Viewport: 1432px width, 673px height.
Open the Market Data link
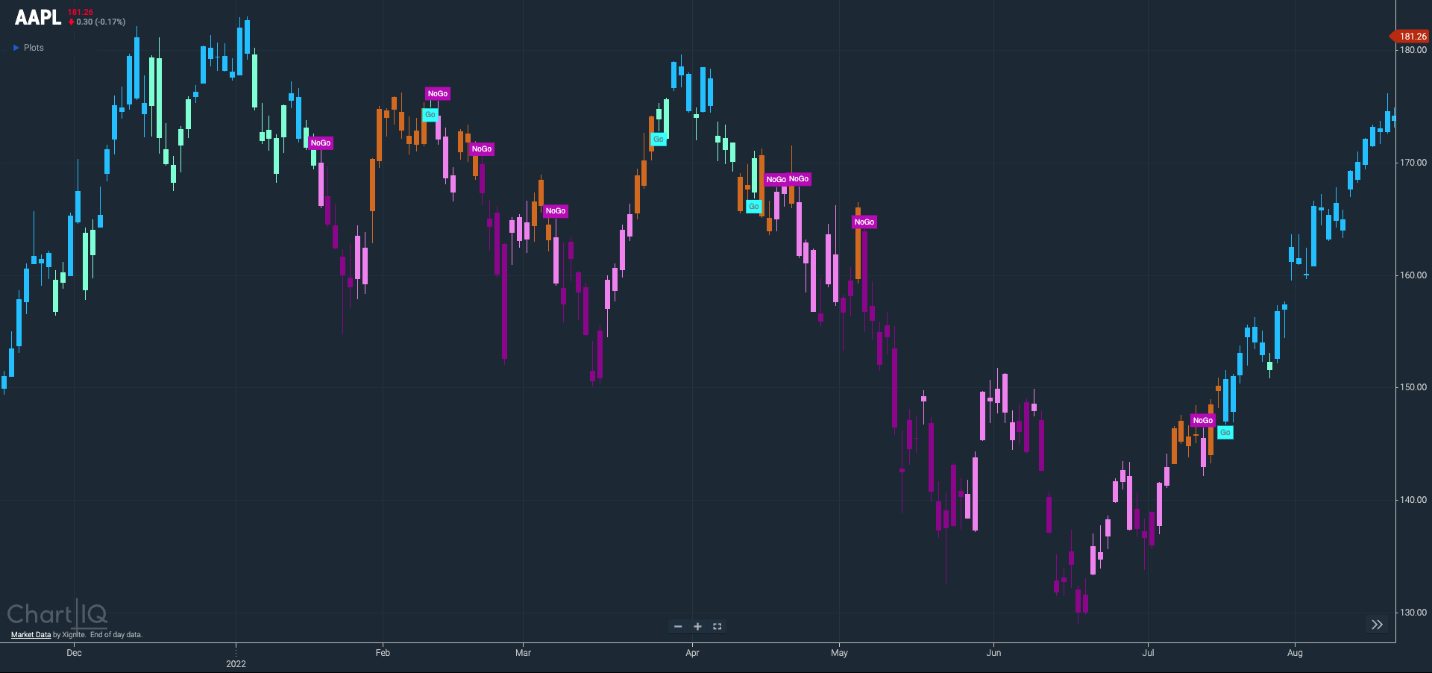coord(30,635)
